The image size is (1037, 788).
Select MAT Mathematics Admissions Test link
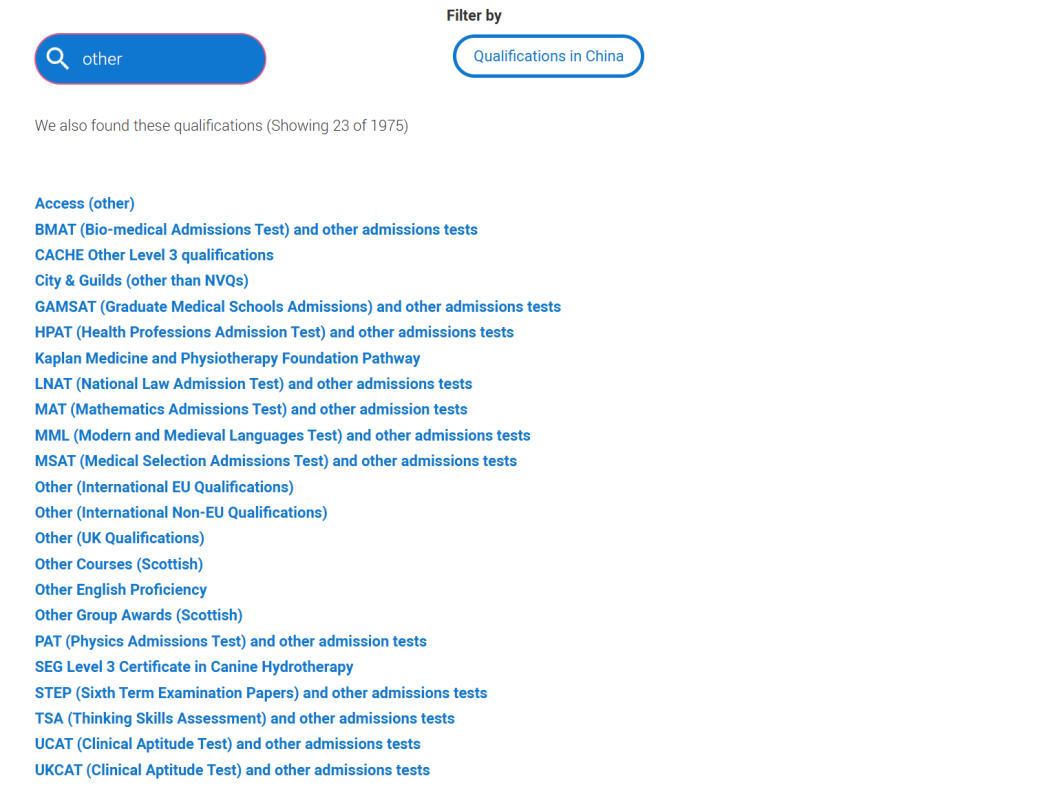(251, 410)
